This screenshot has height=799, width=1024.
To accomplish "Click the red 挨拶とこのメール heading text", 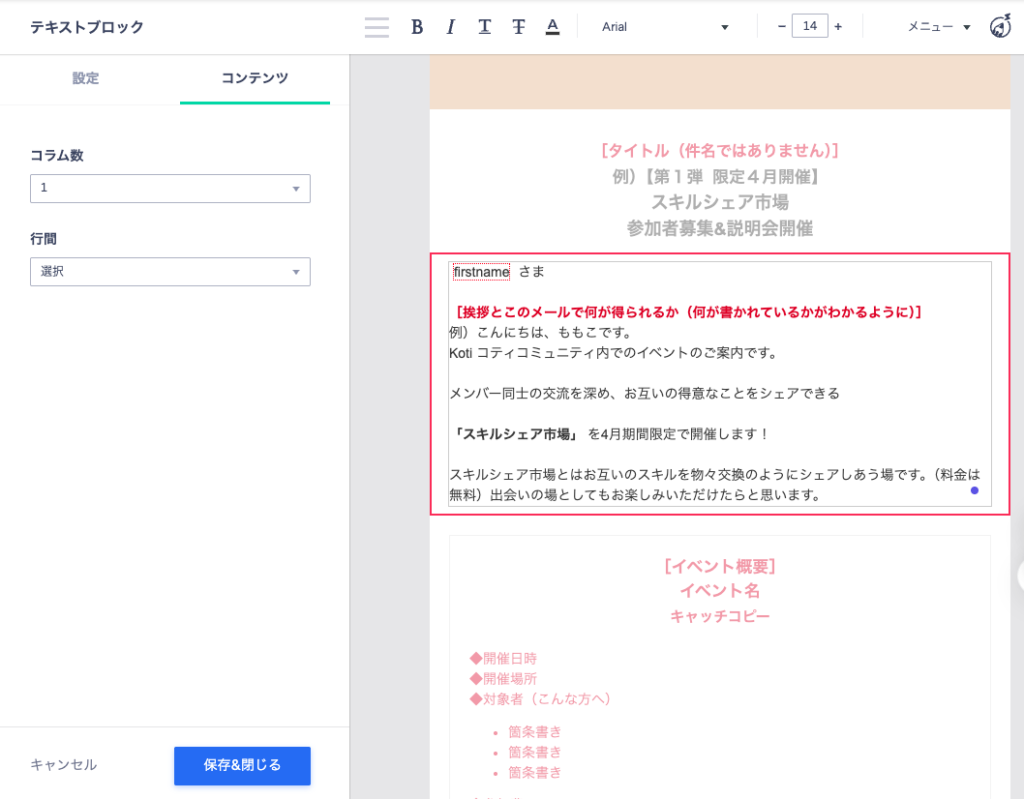I will [x=687, y=312].
